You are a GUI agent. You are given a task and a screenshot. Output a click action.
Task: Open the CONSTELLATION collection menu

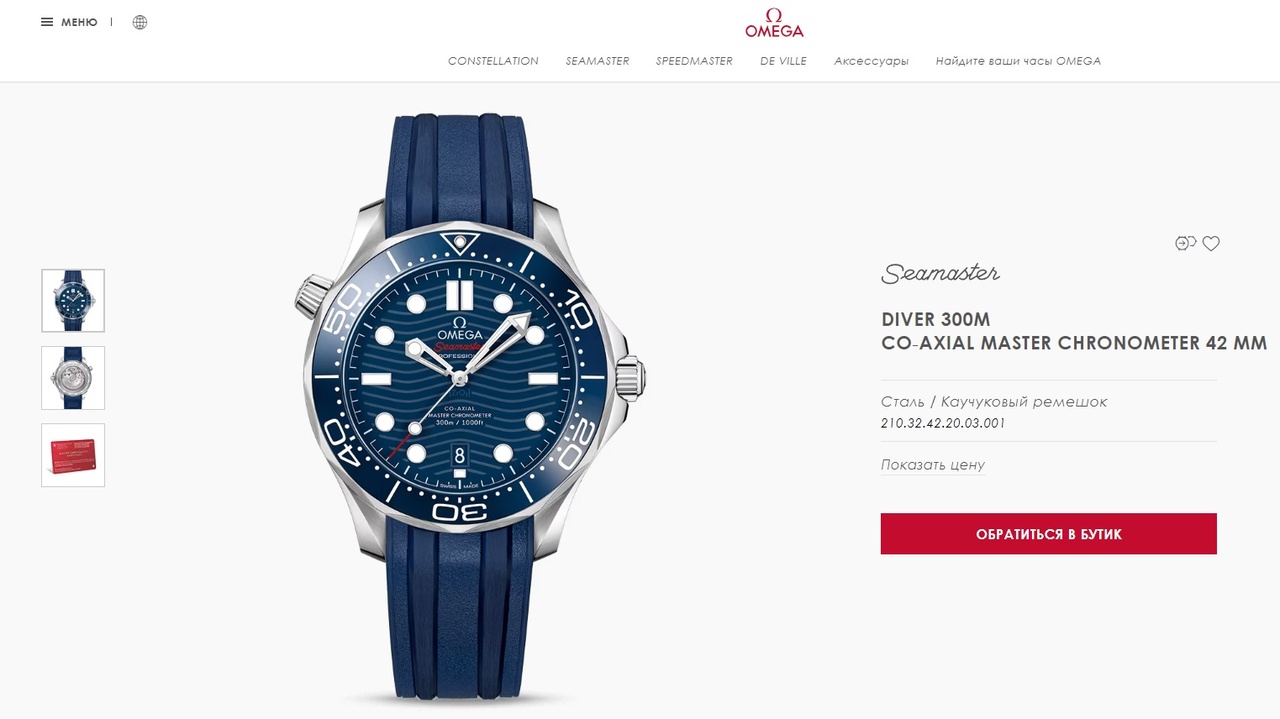(493, 61)
